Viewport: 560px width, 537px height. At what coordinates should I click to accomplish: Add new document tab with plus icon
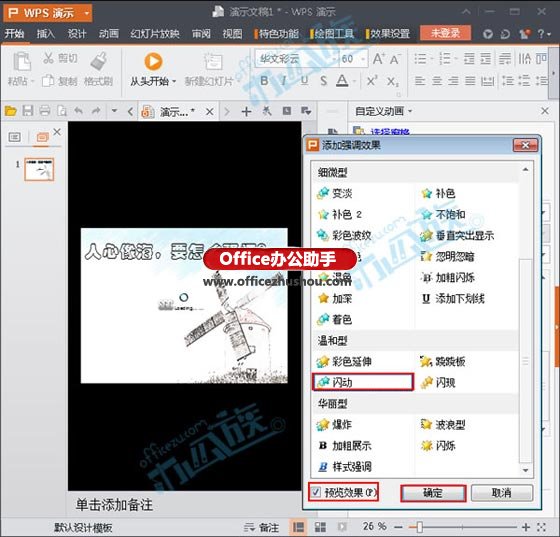pyautogui.click(x=246, y=112)
